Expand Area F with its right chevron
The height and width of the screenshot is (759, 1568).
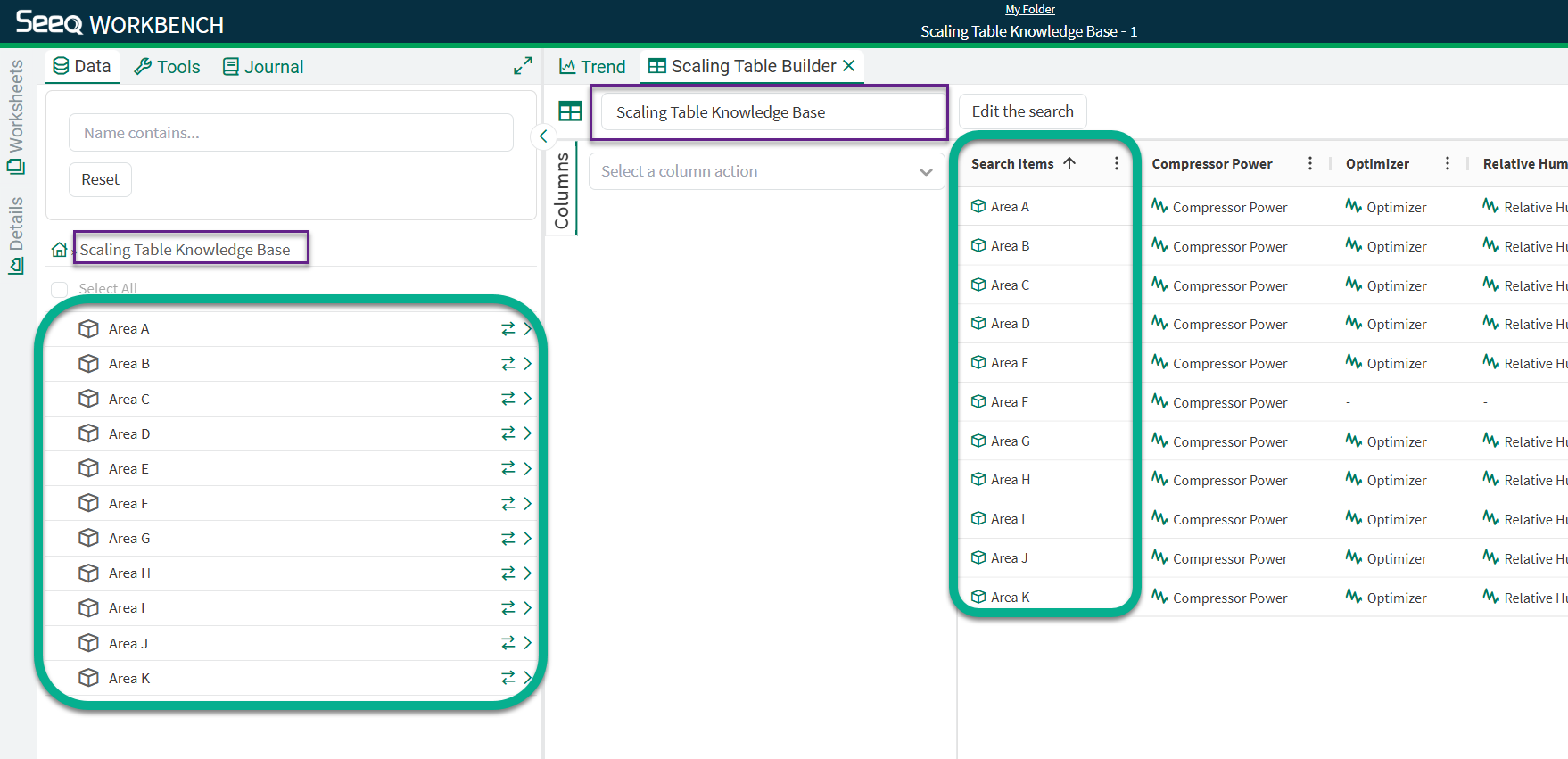tap(528, 504)
